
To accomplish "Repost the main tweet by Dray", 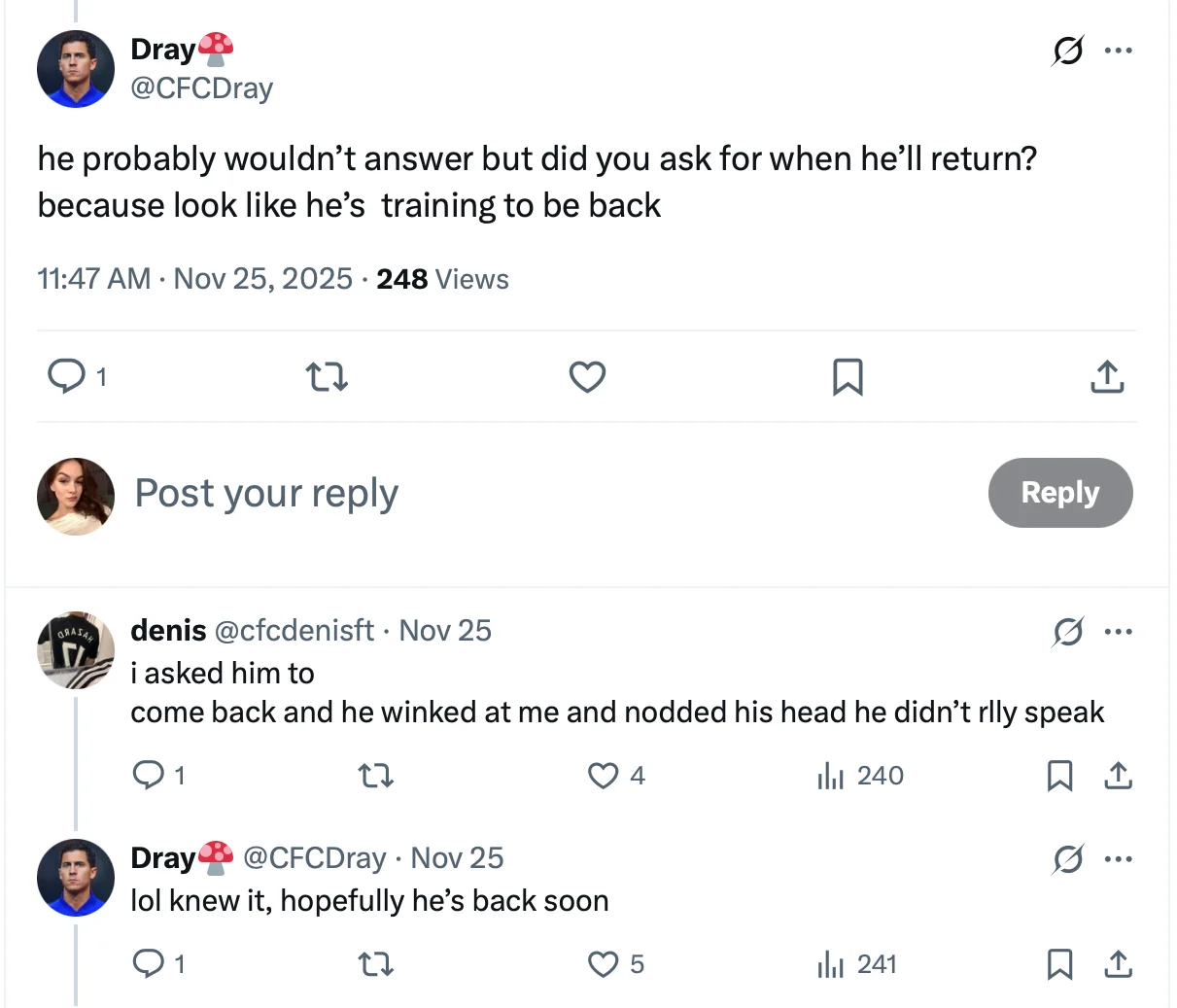I will 327,376.
